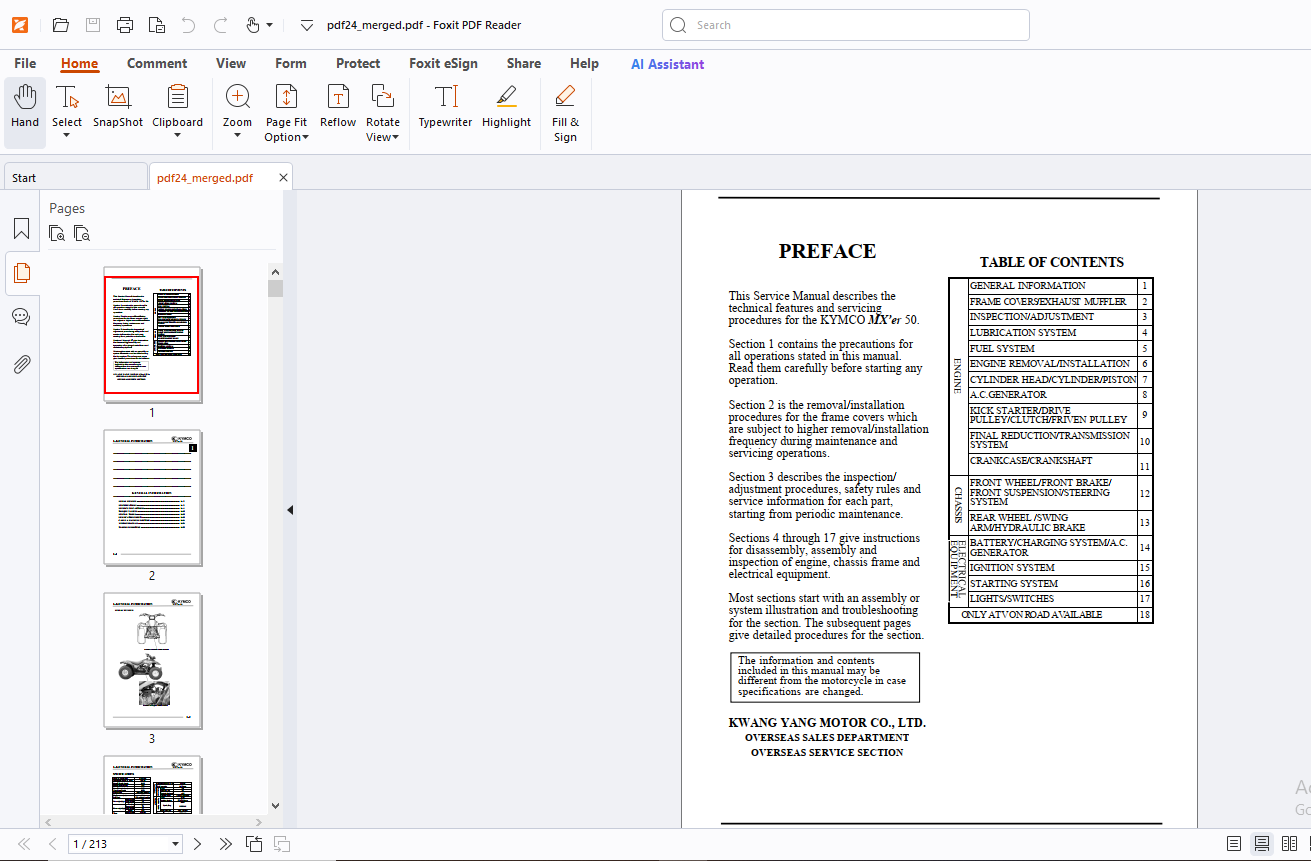Click the Redo arrow icon
Image resolution: width=1311 pixels, height=861 pixels.
tap(221, 25)
